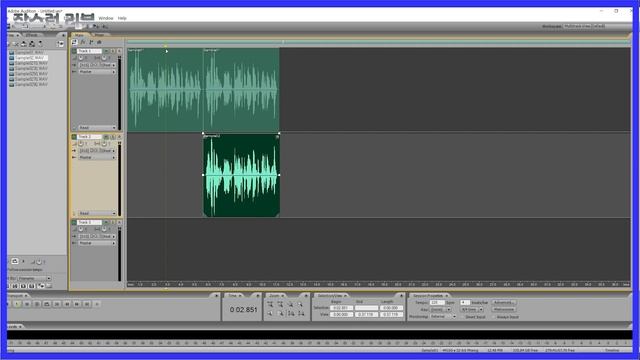The image size is (640, 360).
Task: Click the Fast Forward button in Transport
Action: pyautogui.click(x=77, y=304)
